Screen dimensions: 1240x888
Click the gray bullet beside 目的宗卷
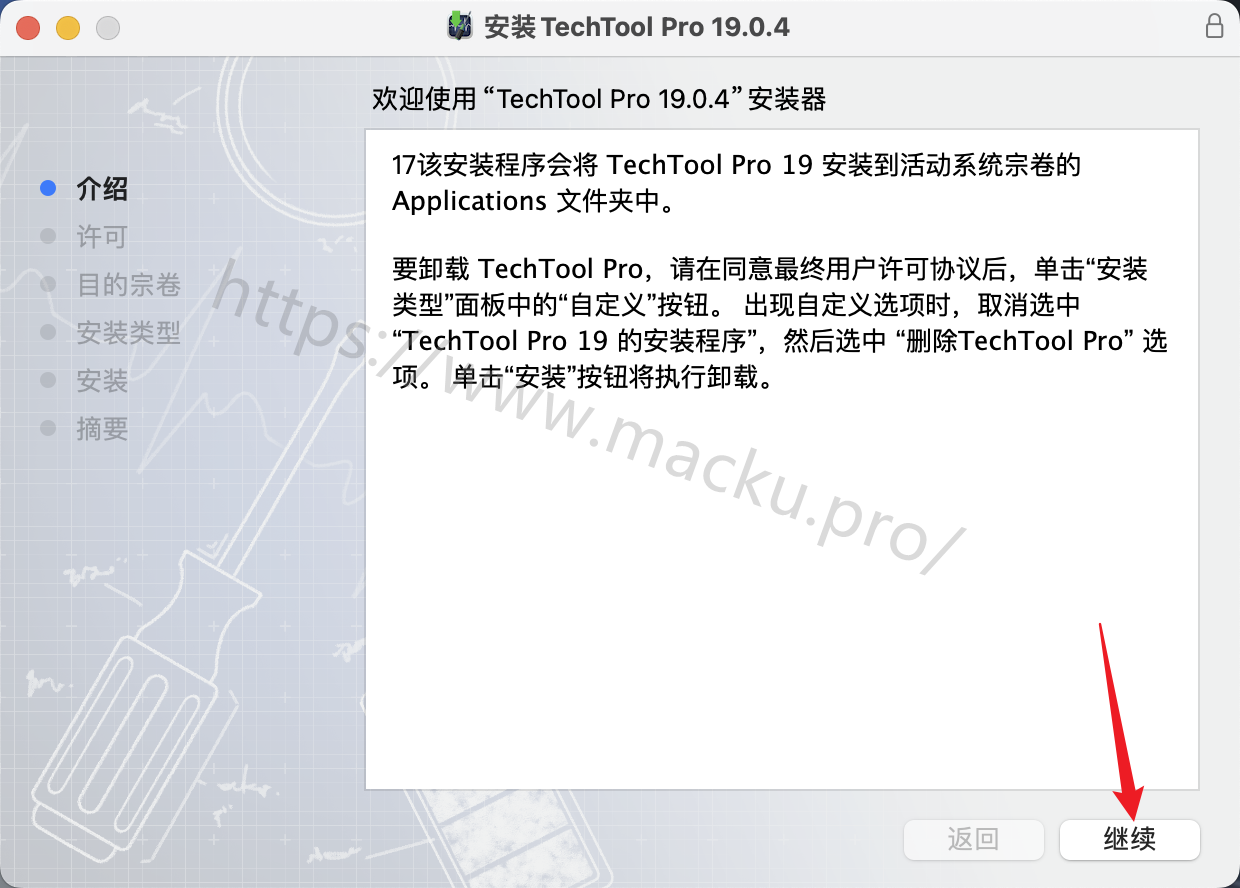coord(47,284)
